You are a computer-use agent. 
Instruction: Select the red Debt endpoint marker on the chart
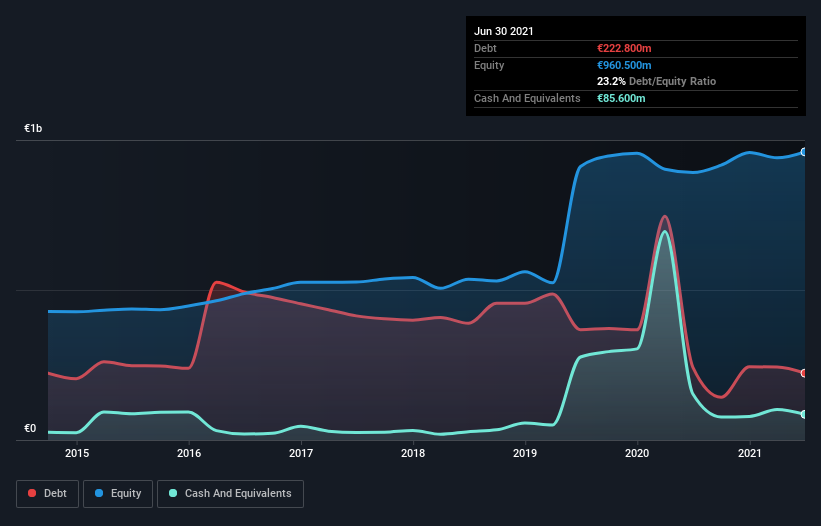tap(804, 373)
